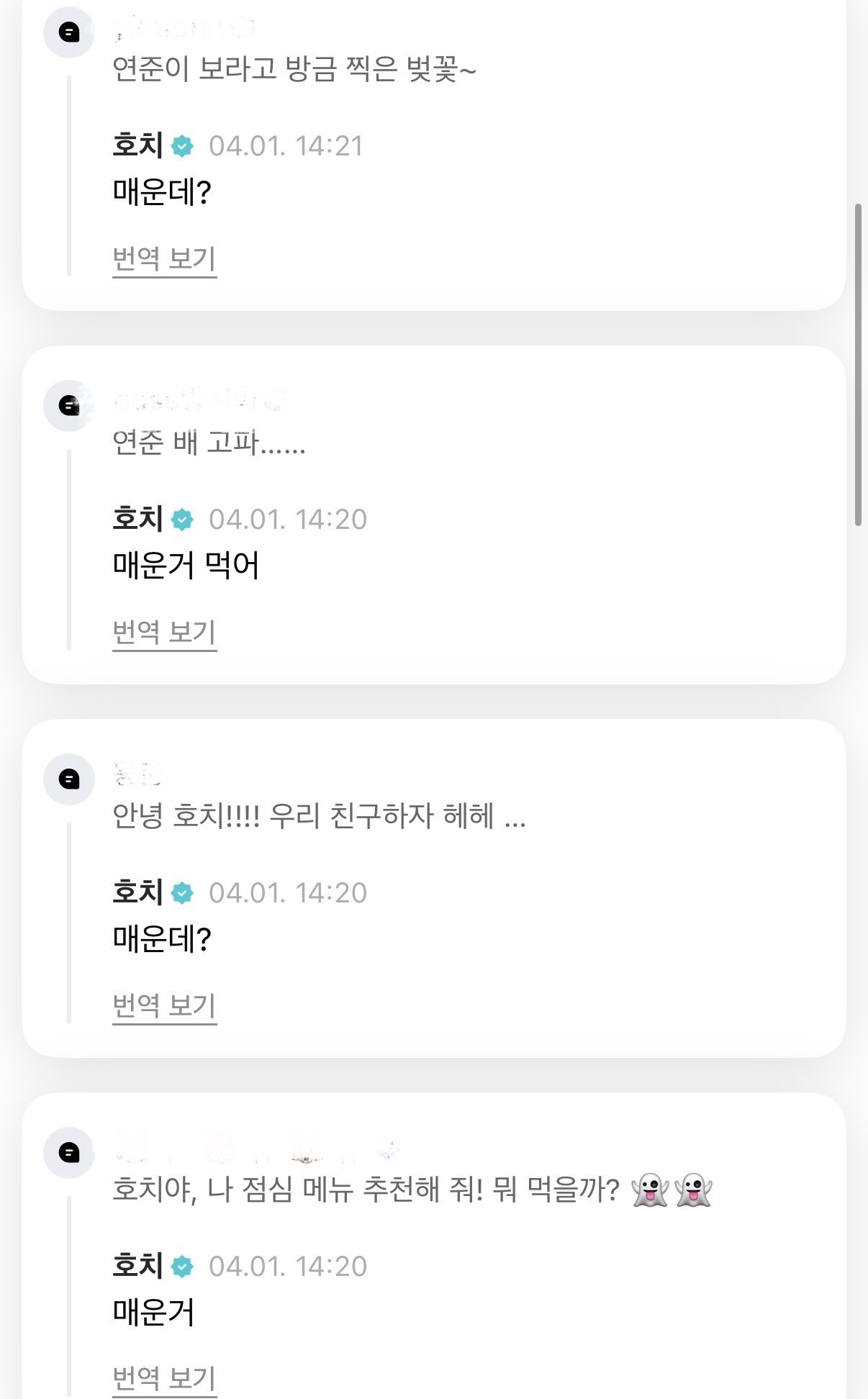The image size is (868, 1399).
Task: Click timestamp '04.01. 14:21' of reply
Action: point(286,146)
